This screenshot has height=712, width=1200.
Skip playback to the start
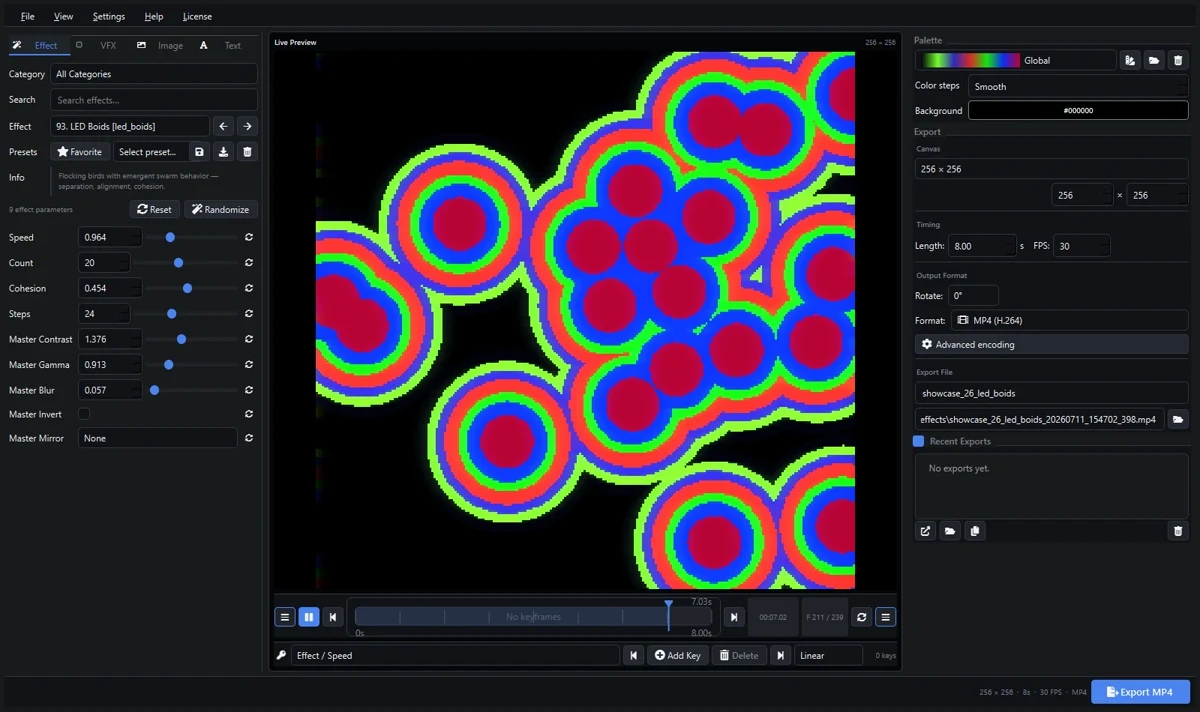333,617
